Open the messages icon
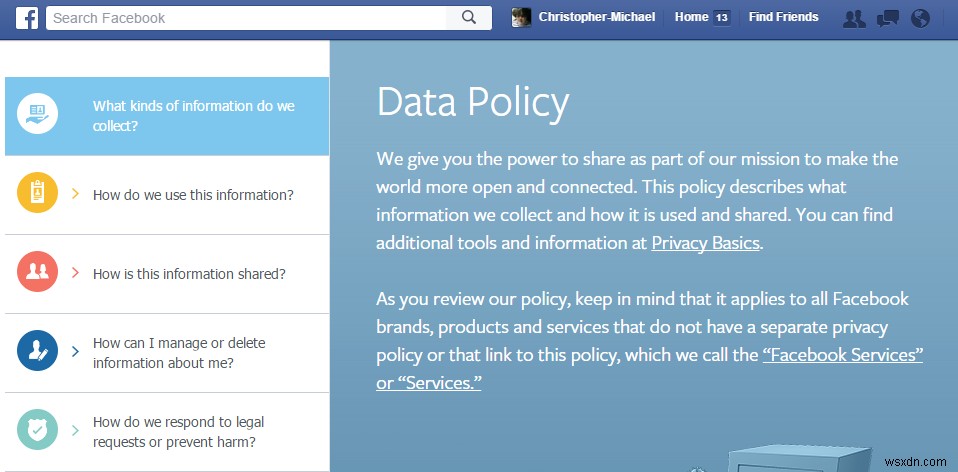This screenshot has height=472, width=958. pos(887,18)
